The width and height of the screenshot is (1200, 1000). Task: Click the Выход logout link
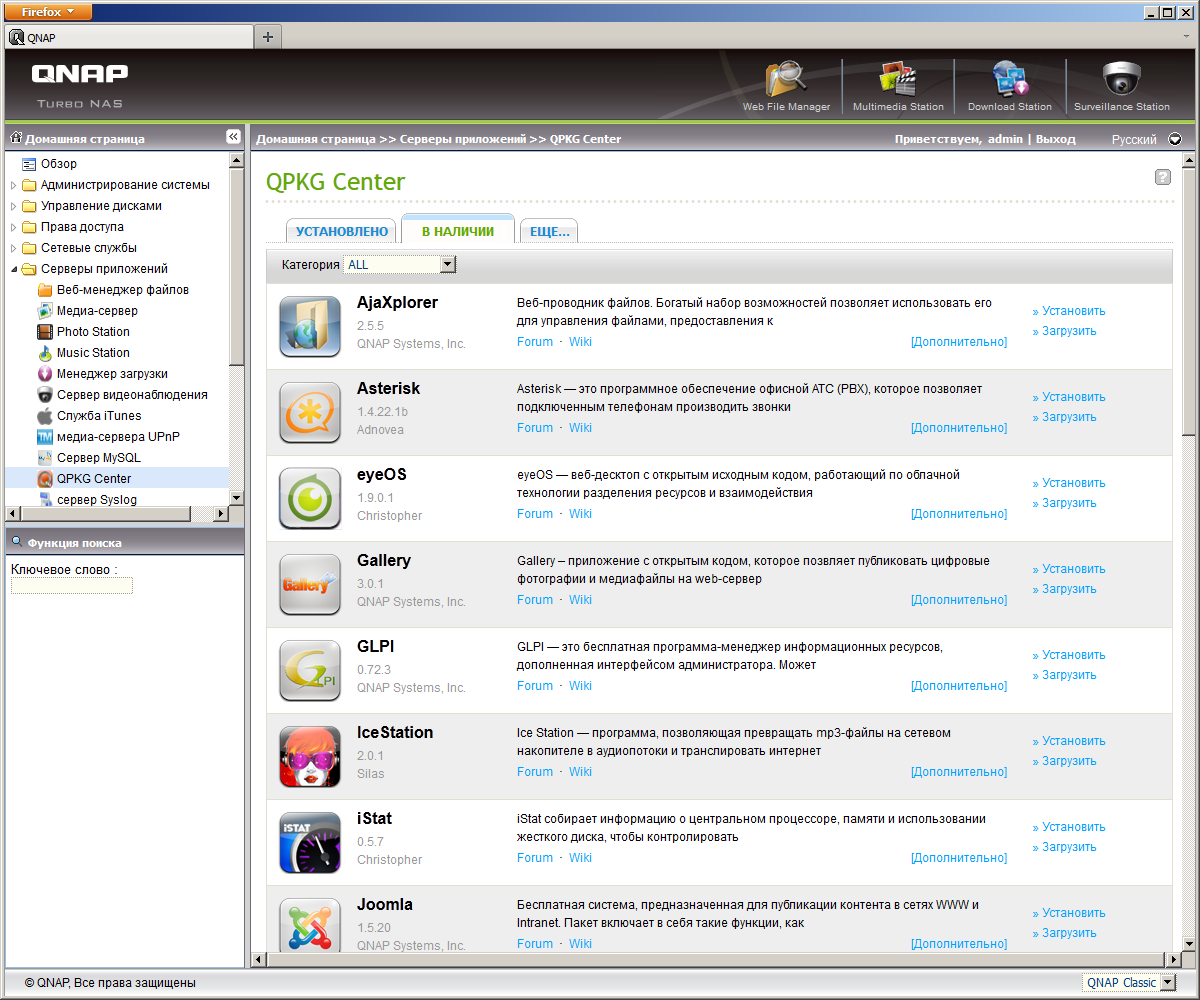pyautogui.click(x=1056, y=140)
